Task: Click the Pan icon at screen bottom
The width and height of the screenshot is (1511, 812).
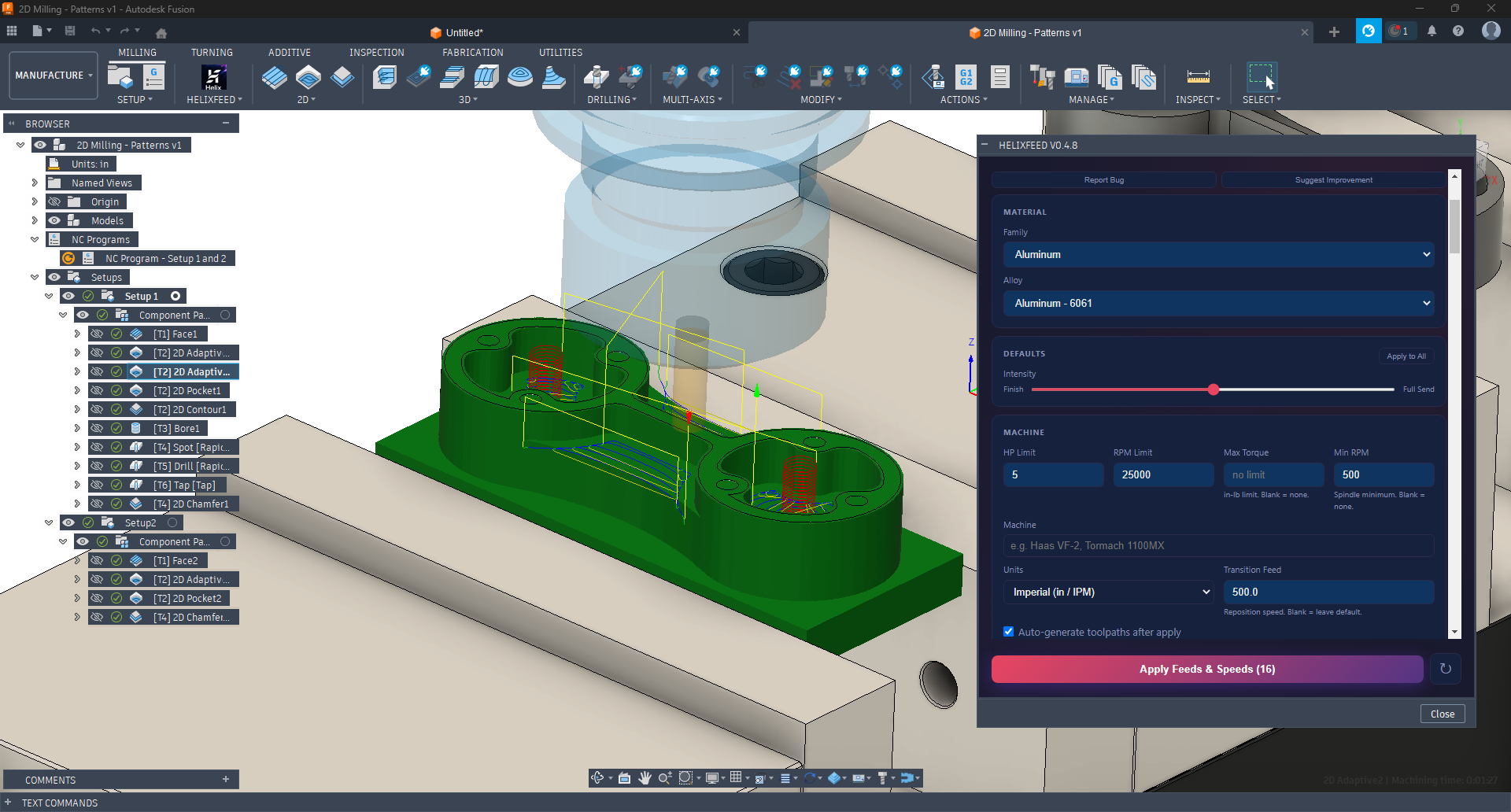Action: pyautogui.click(x=645, y=777)
